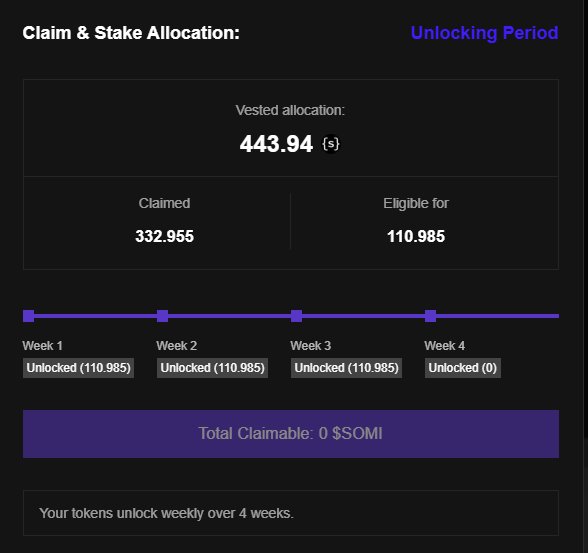Viewport: 588px width, 553px height.
Task: Click the SOMI token icon beside 443.94
Action: [331, 144]
